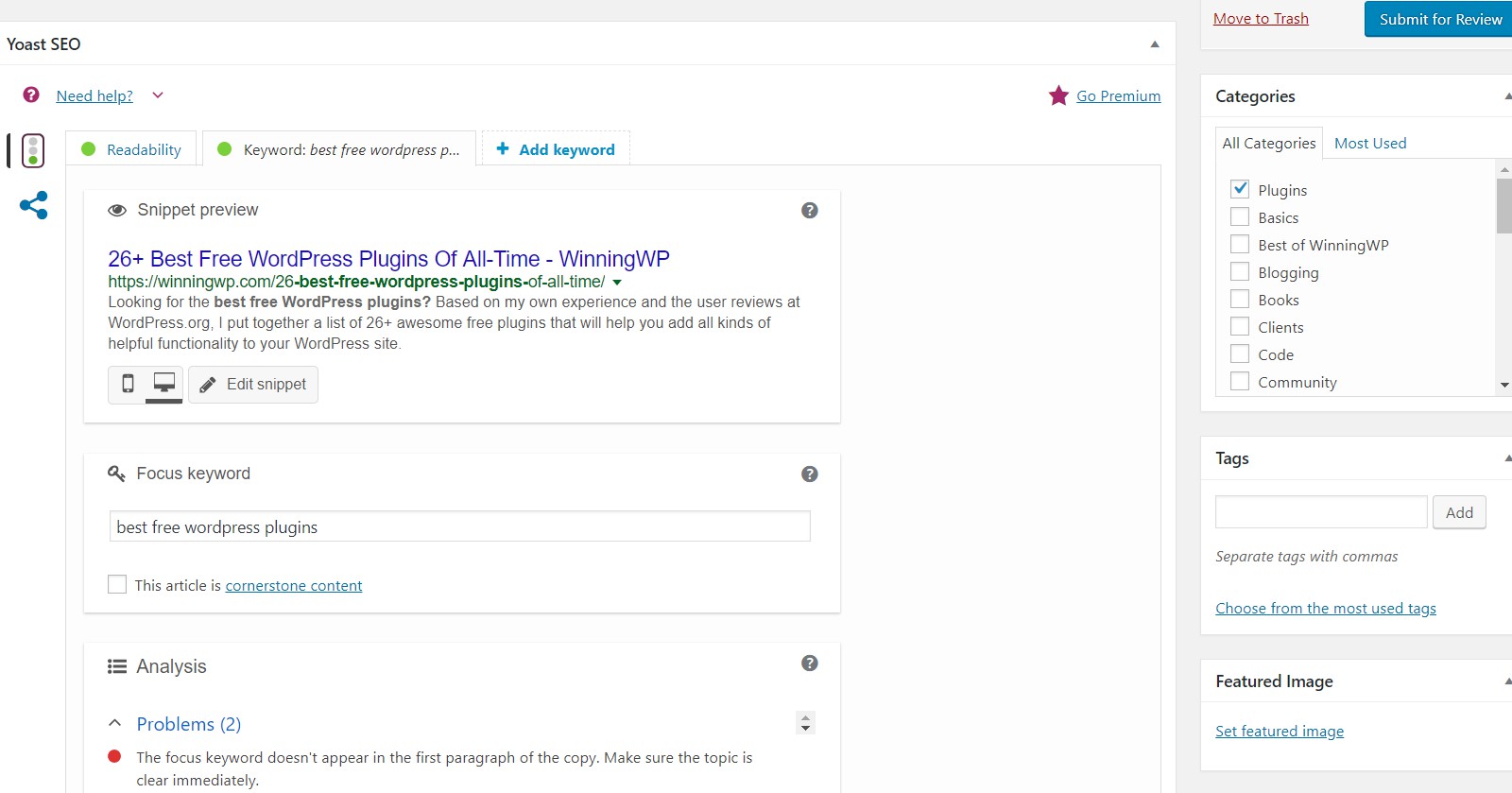Click the categories list scrollbar thumb
Screen dimensions: 1512x793
1504,205
